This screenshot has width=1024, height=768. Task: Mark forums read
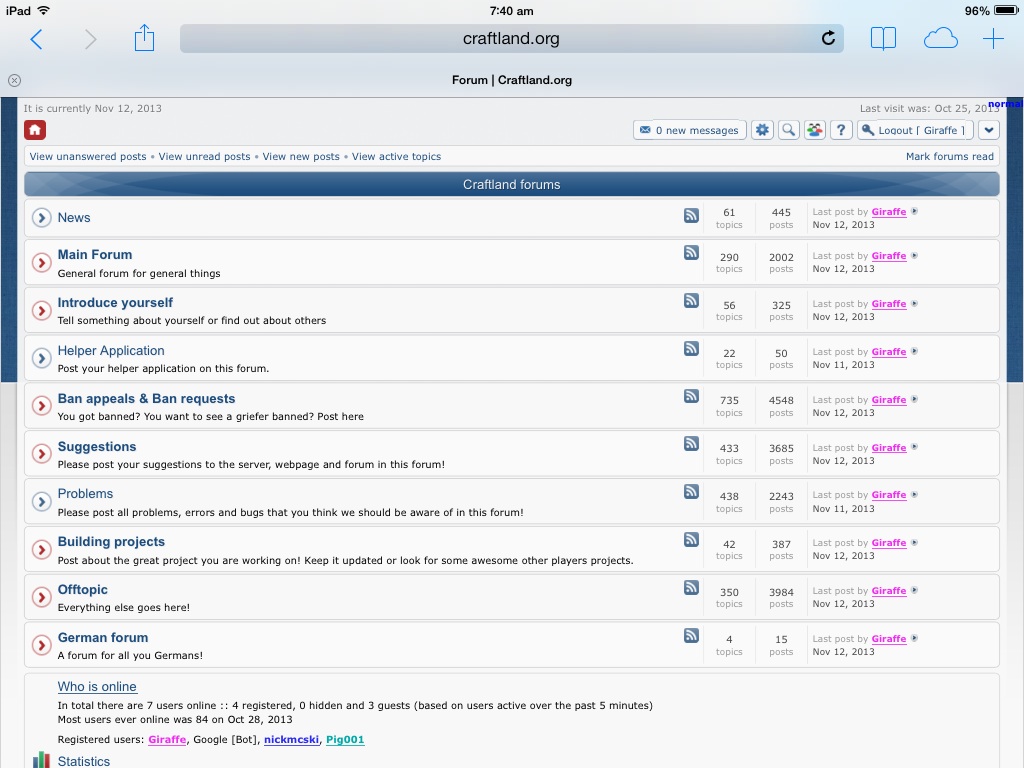950,157
